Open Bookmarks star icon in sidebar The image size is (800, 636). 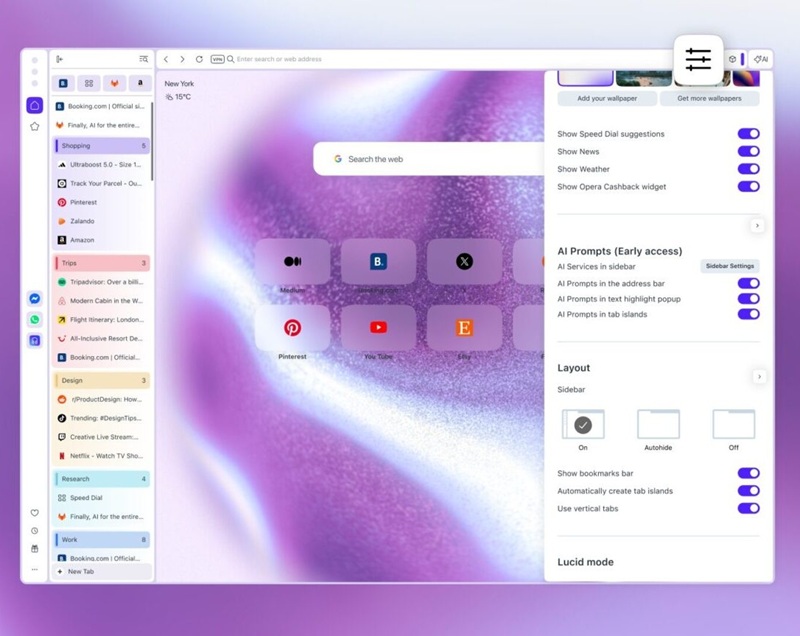[x=35, y=126]
